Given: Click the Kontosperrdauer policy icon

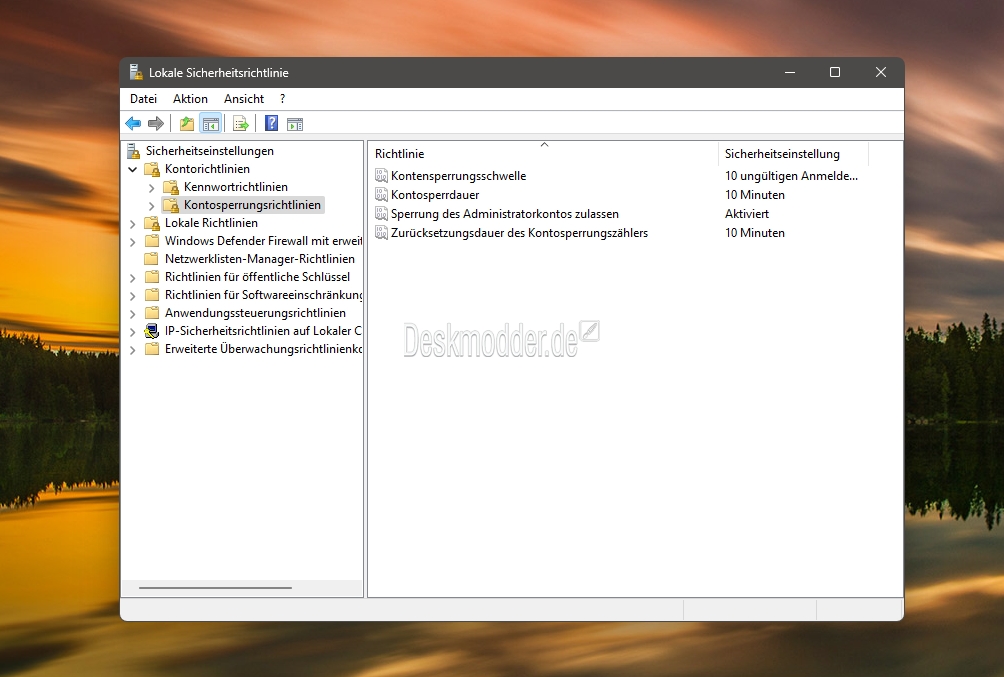Looking at the screenshot, I should 381,195.
